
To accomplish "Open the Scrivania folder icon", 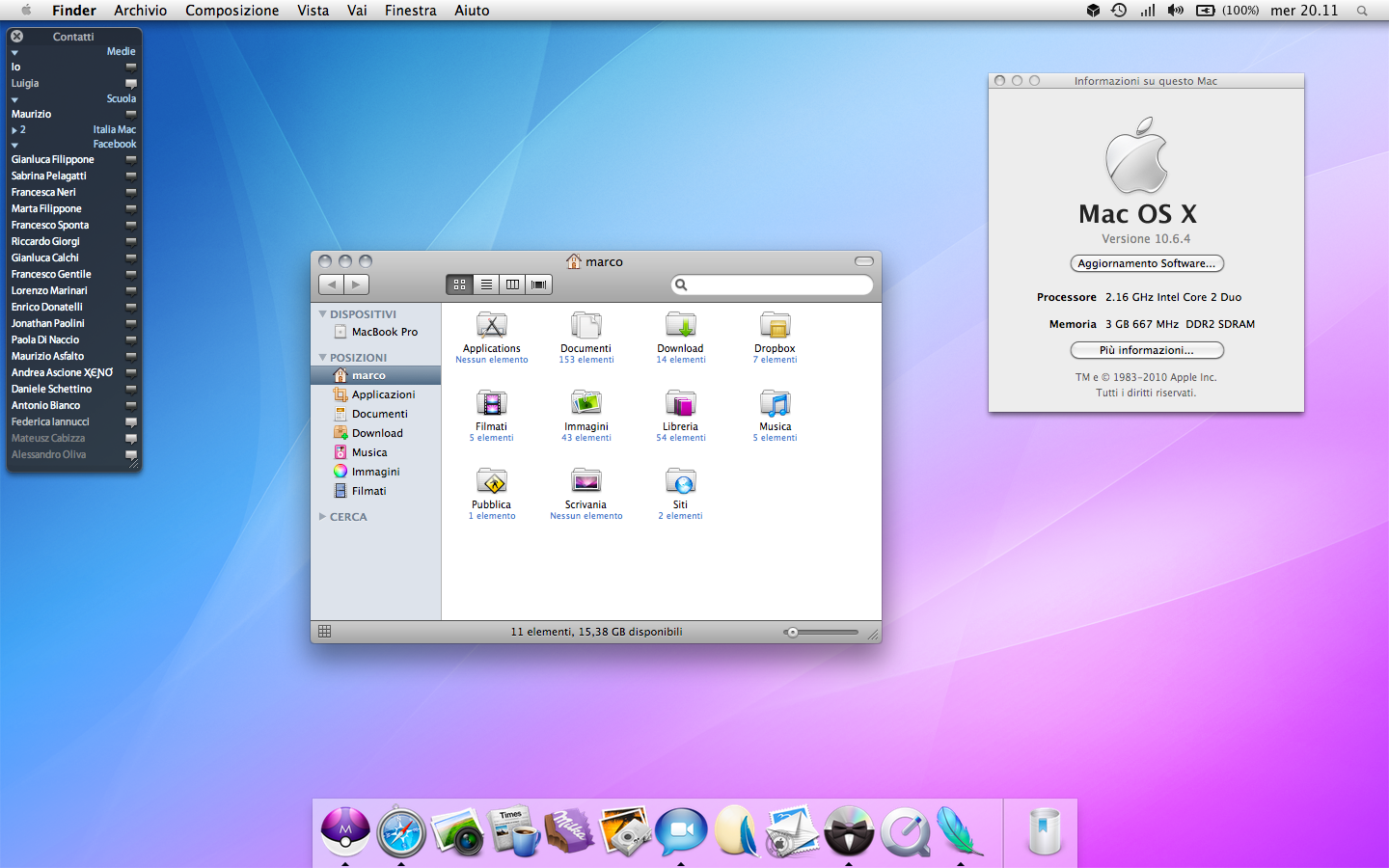I will point(586,481).
